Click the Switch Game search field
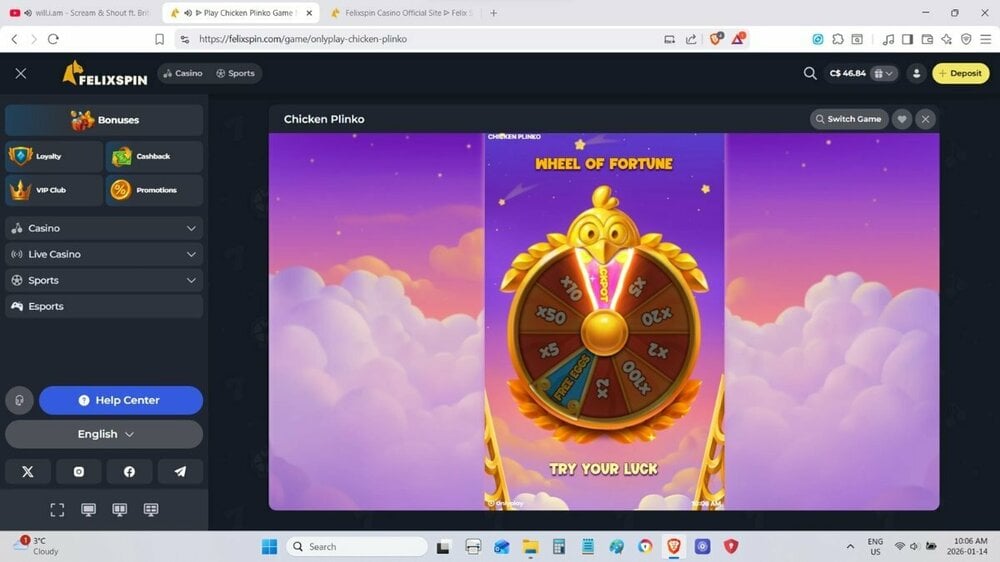 pyautogui.click(x=847, y=119)
